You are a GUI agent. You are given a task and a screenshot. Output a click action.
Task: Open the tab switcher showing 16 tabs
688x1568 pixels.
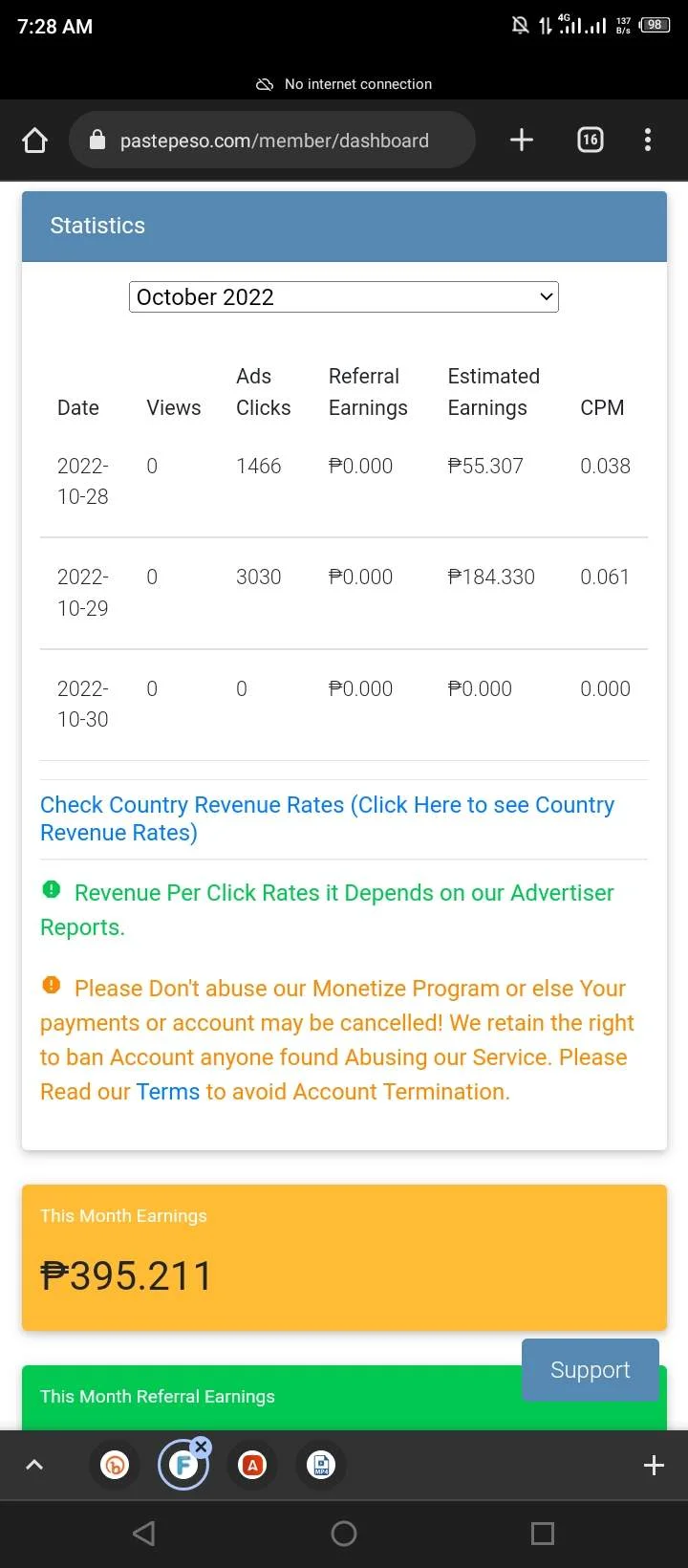591,141
